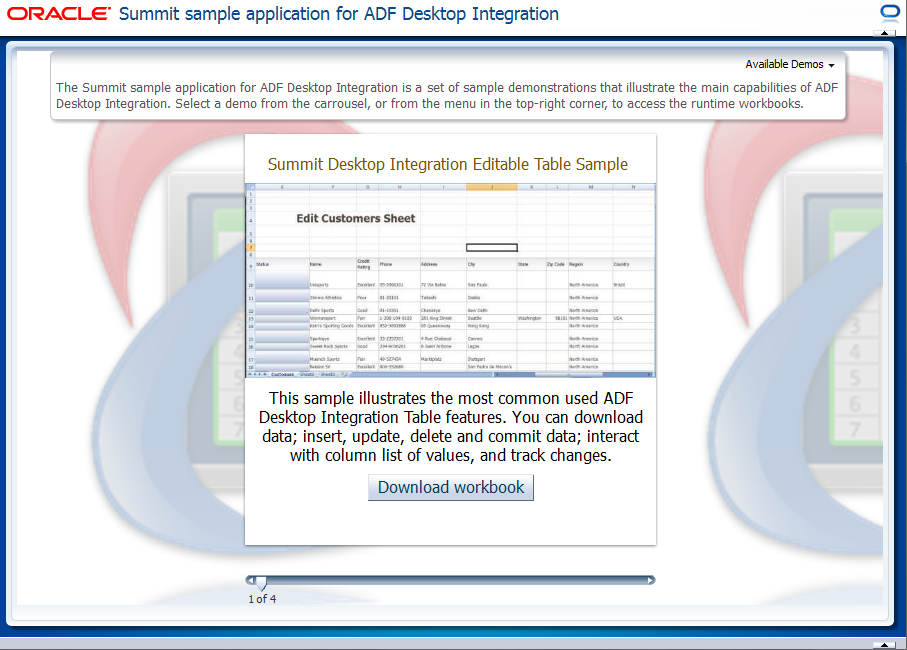Image resolution: width=907 pixels, height=650 pixels.
Task: Click the sample description paragraph text
Action: tap(451, 427)
